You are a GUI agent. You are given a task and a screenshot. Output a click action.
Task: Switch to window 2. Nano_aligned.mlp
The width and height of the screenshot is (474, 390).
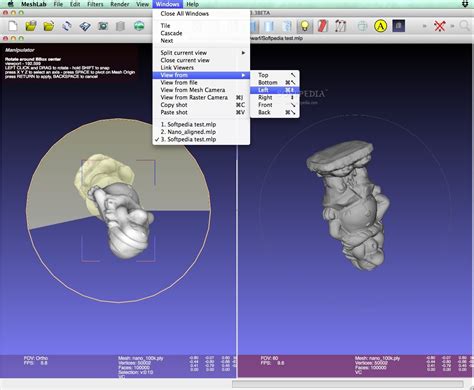201,132
